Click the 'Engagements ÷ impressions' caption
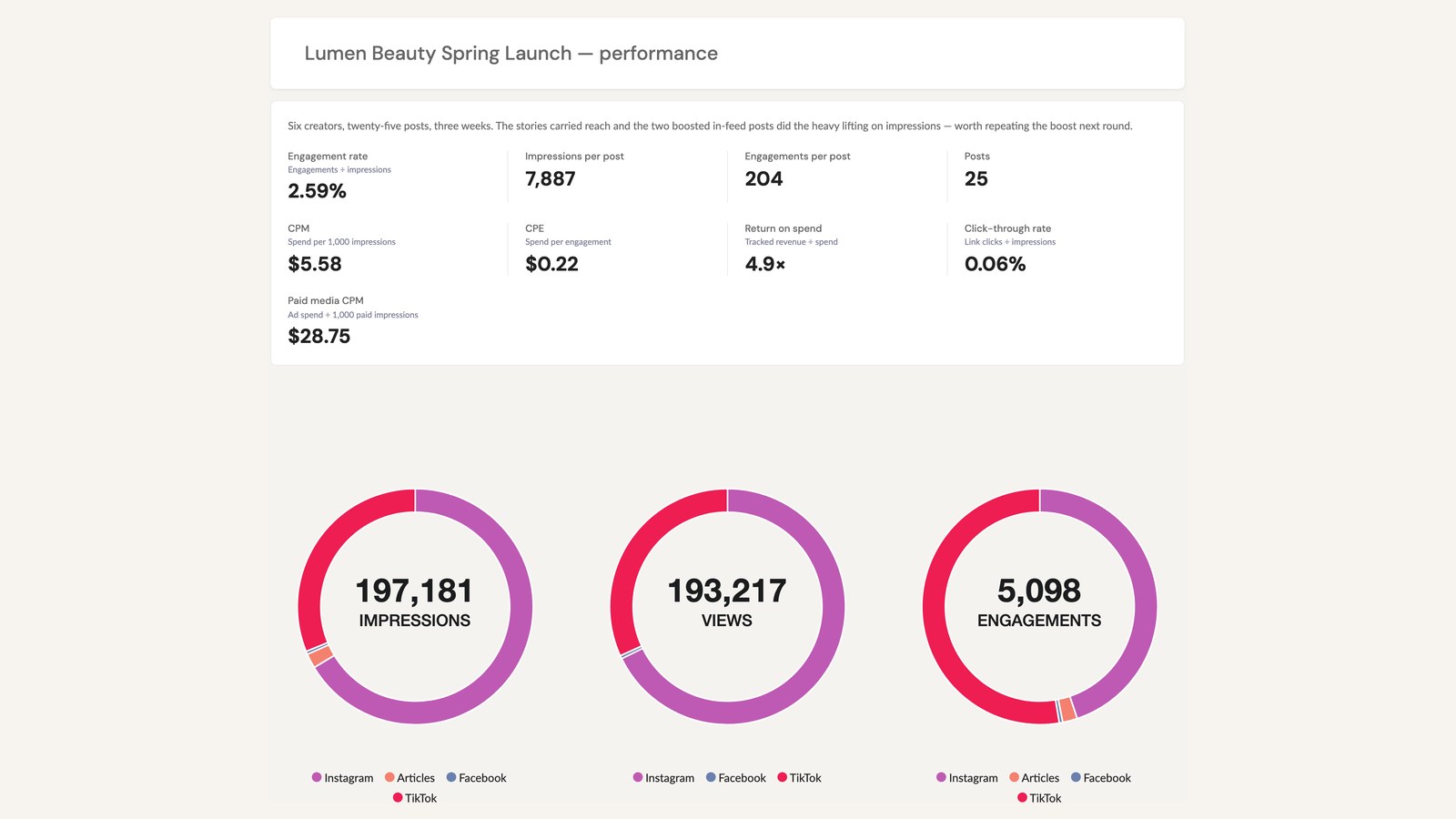The height and width of the screenshot is (819, 1456). coord(339,170)
